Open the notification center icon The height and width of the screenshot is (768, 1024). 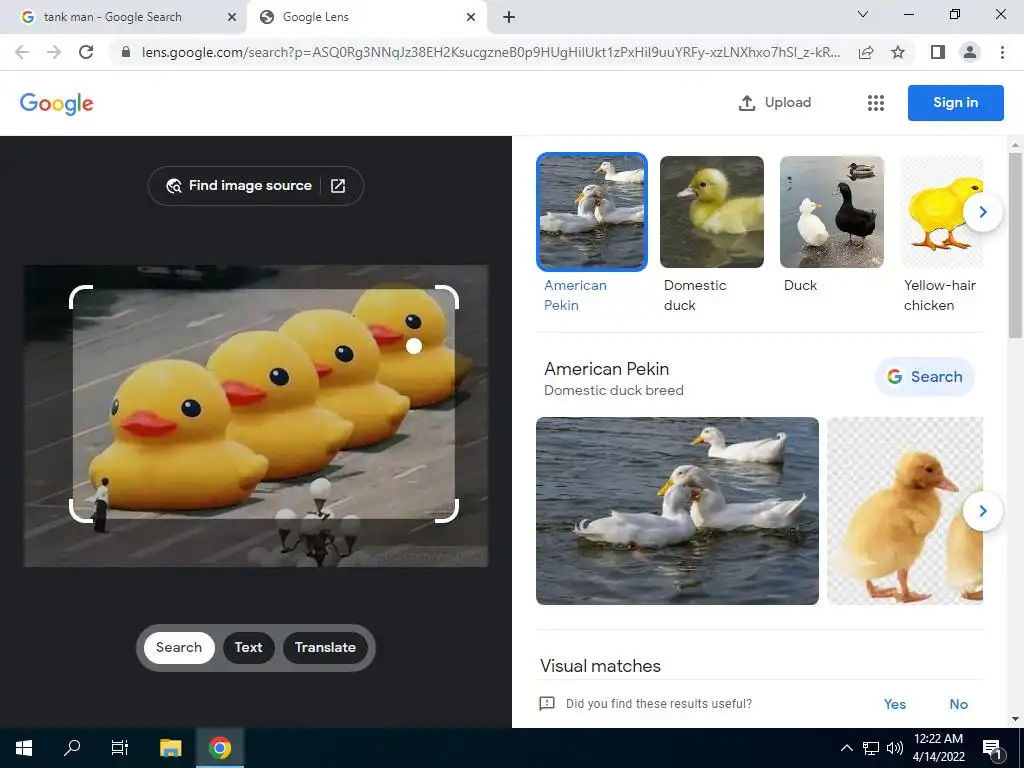pos(993,749)
